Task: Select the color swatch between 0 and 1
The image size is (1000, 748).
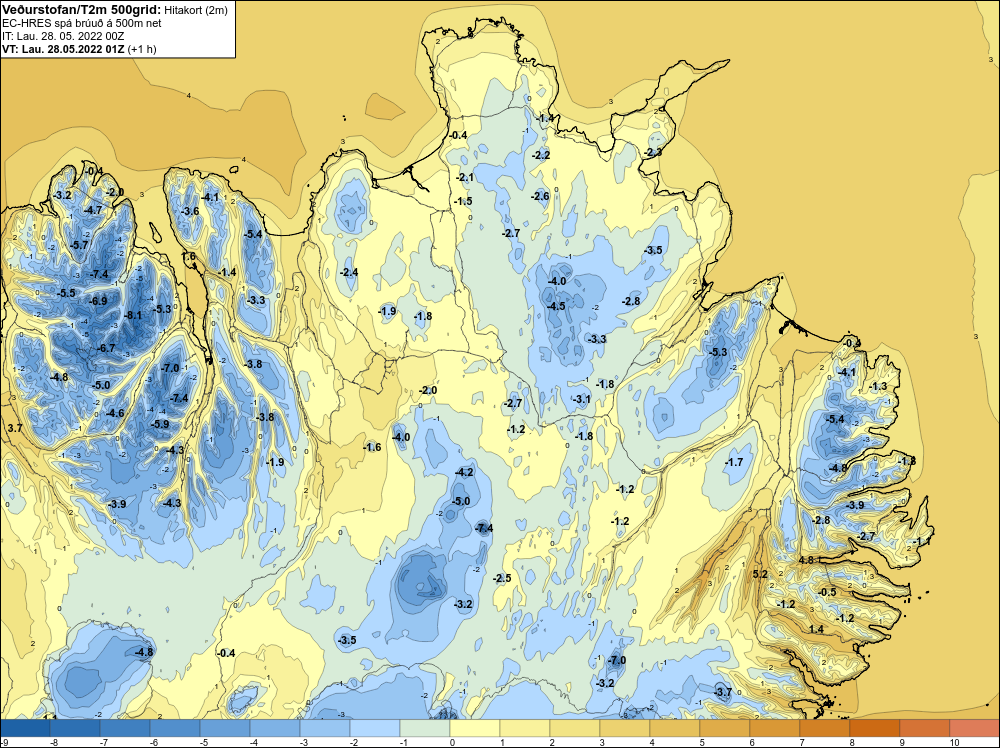Action: (474, 728)
